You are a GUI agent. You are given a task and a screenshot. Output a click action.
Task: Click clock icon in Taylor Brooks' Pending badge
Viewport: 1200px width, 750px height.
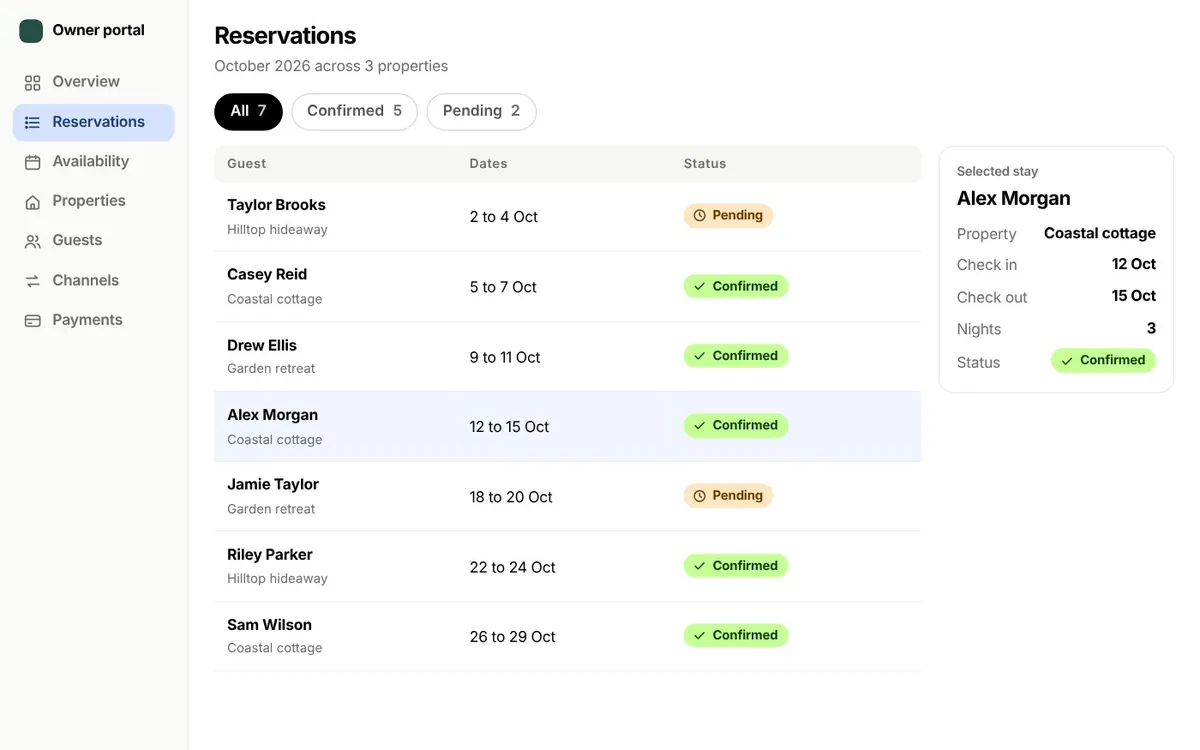(x=700, y=216)
